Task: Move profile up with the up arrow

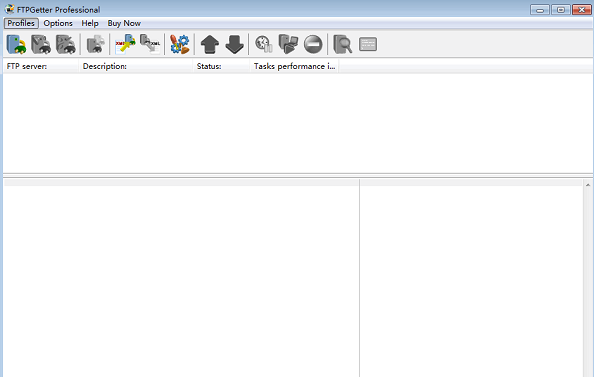Action: [x=209, y=44]
